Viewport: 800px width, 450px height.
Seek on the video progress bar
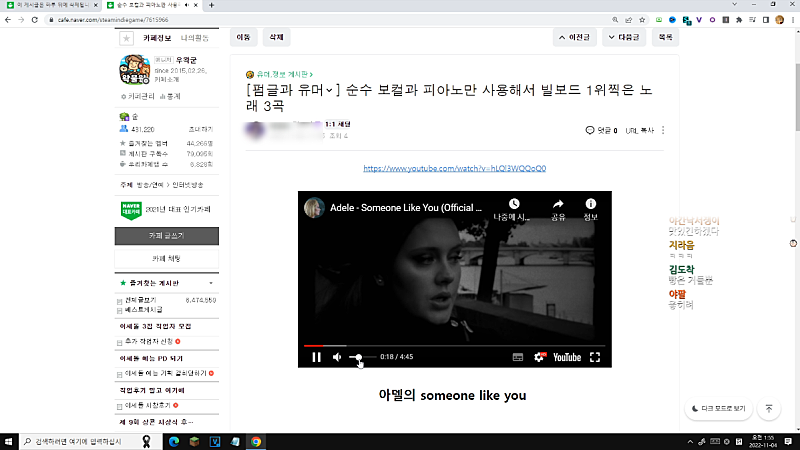pyautogui.click(x=454, y=345)
